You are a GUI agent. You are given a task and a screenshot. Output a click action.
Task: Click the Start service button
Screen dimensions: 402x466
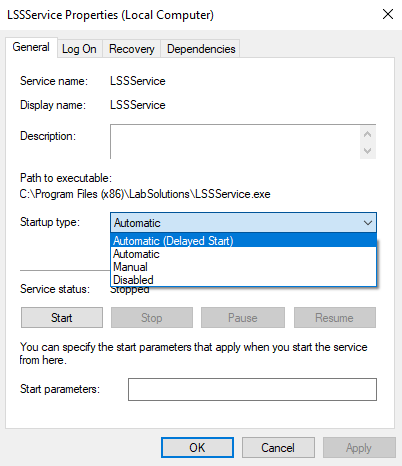coord(62,318)
